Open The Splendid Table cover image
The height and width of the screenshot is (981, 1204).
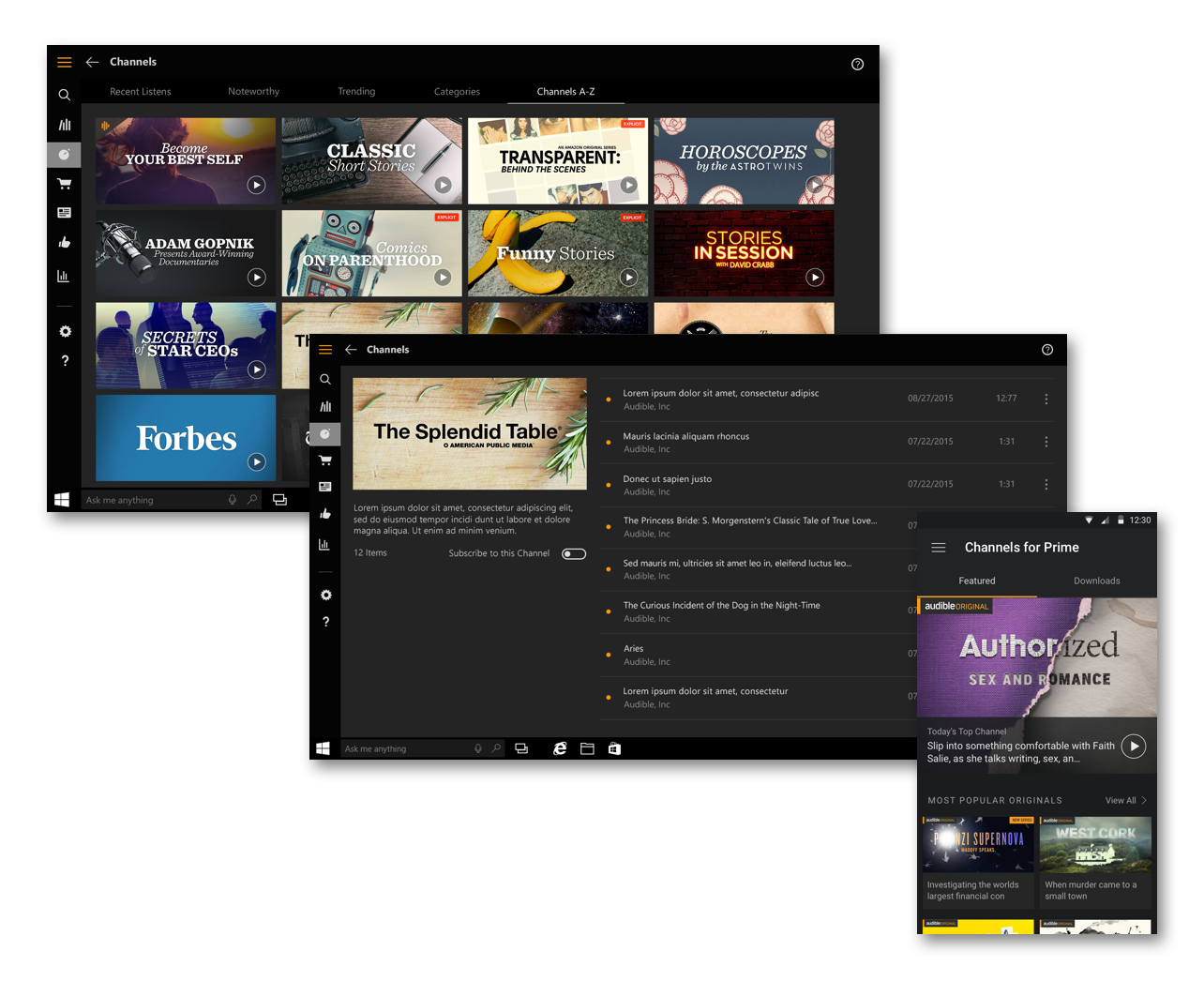coord(470,433)
